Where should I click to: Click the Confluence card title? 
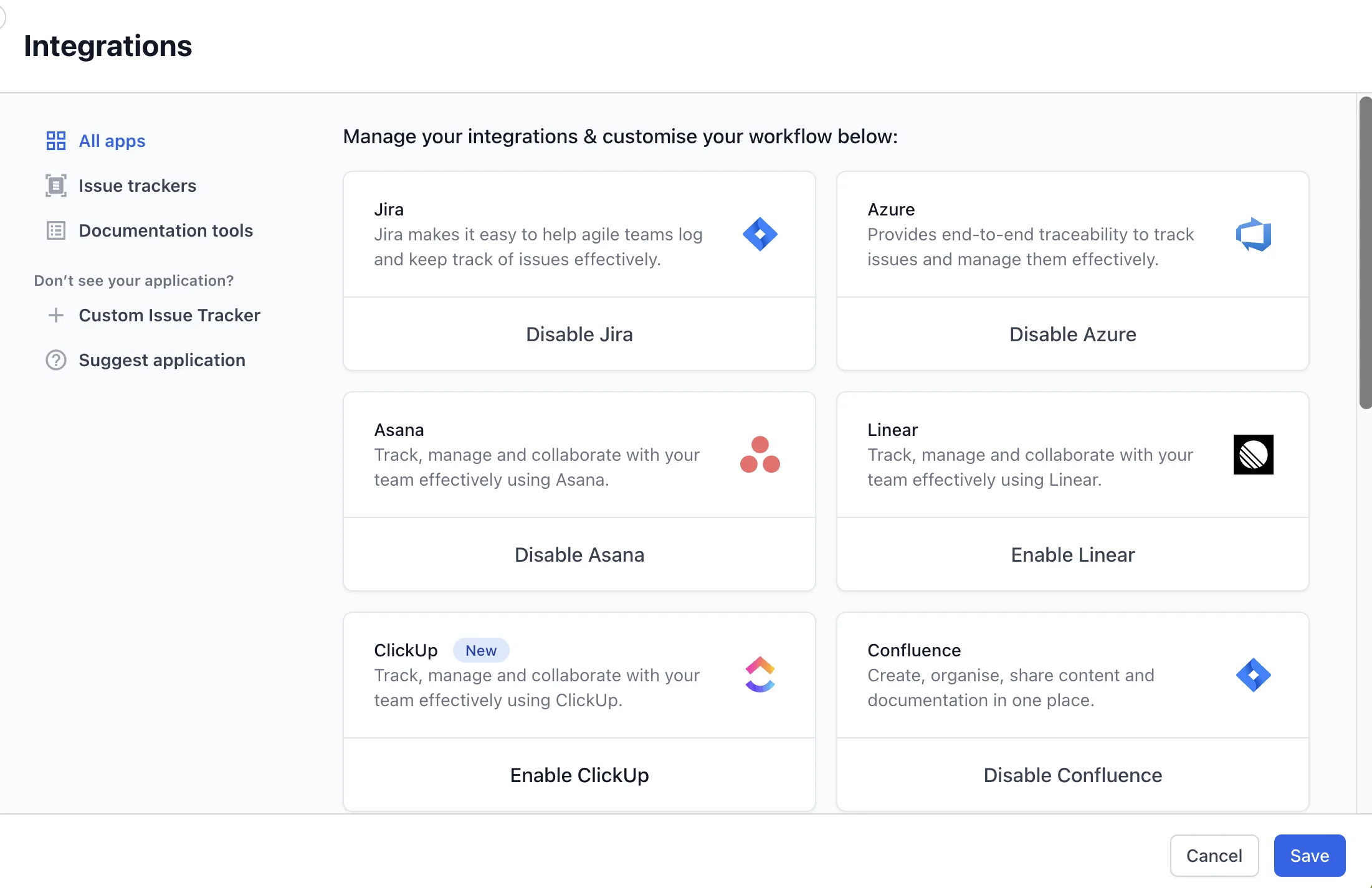coord(914,650)
